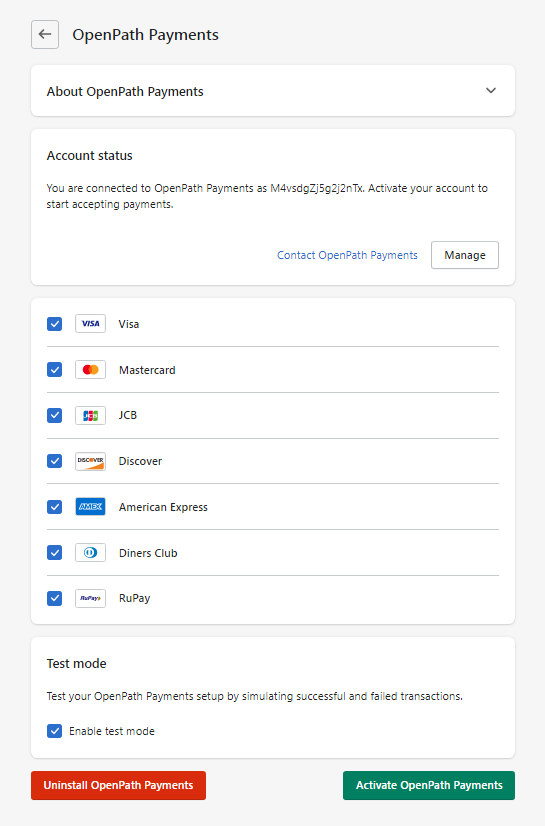
Task: Click the Diners Club logo icon
Action: coord(90,553)
